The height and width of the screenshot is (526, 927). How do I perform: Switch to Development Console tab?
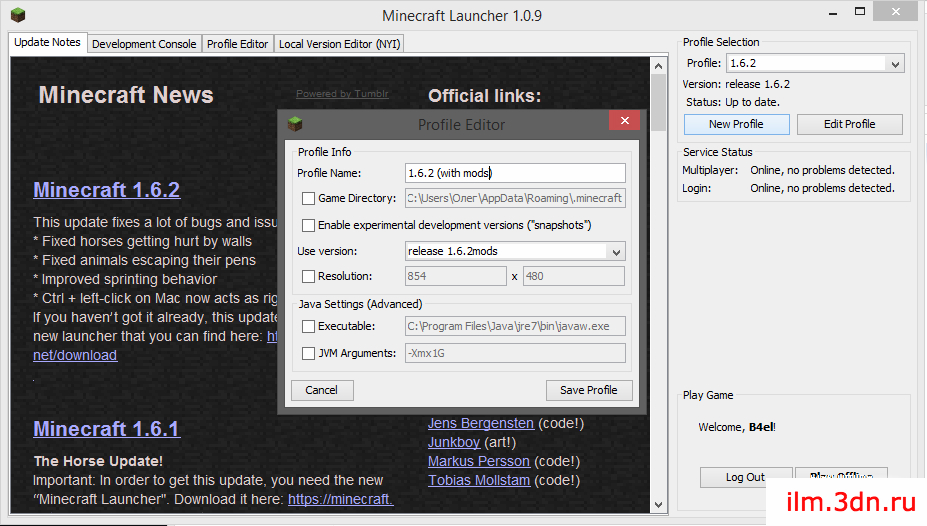[144, 44]
